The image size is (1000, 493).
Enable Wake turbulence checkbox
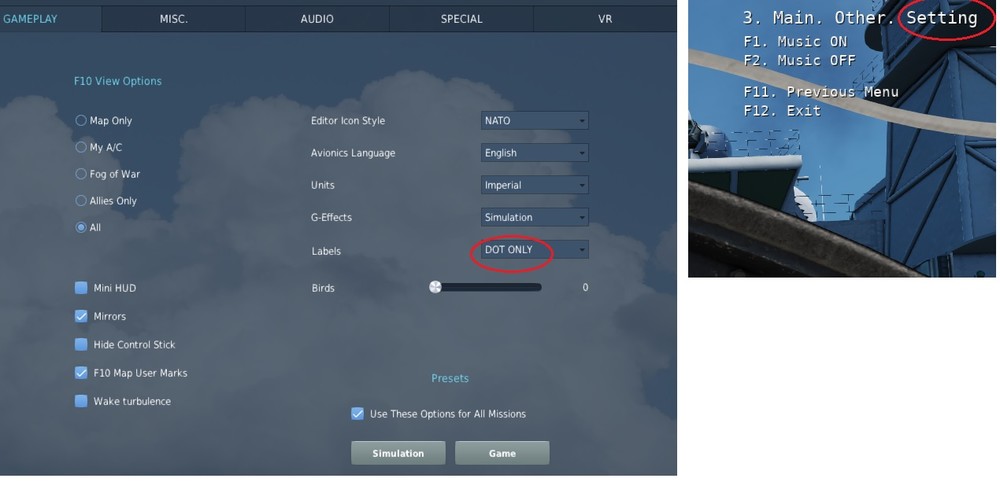click(81, 401)
